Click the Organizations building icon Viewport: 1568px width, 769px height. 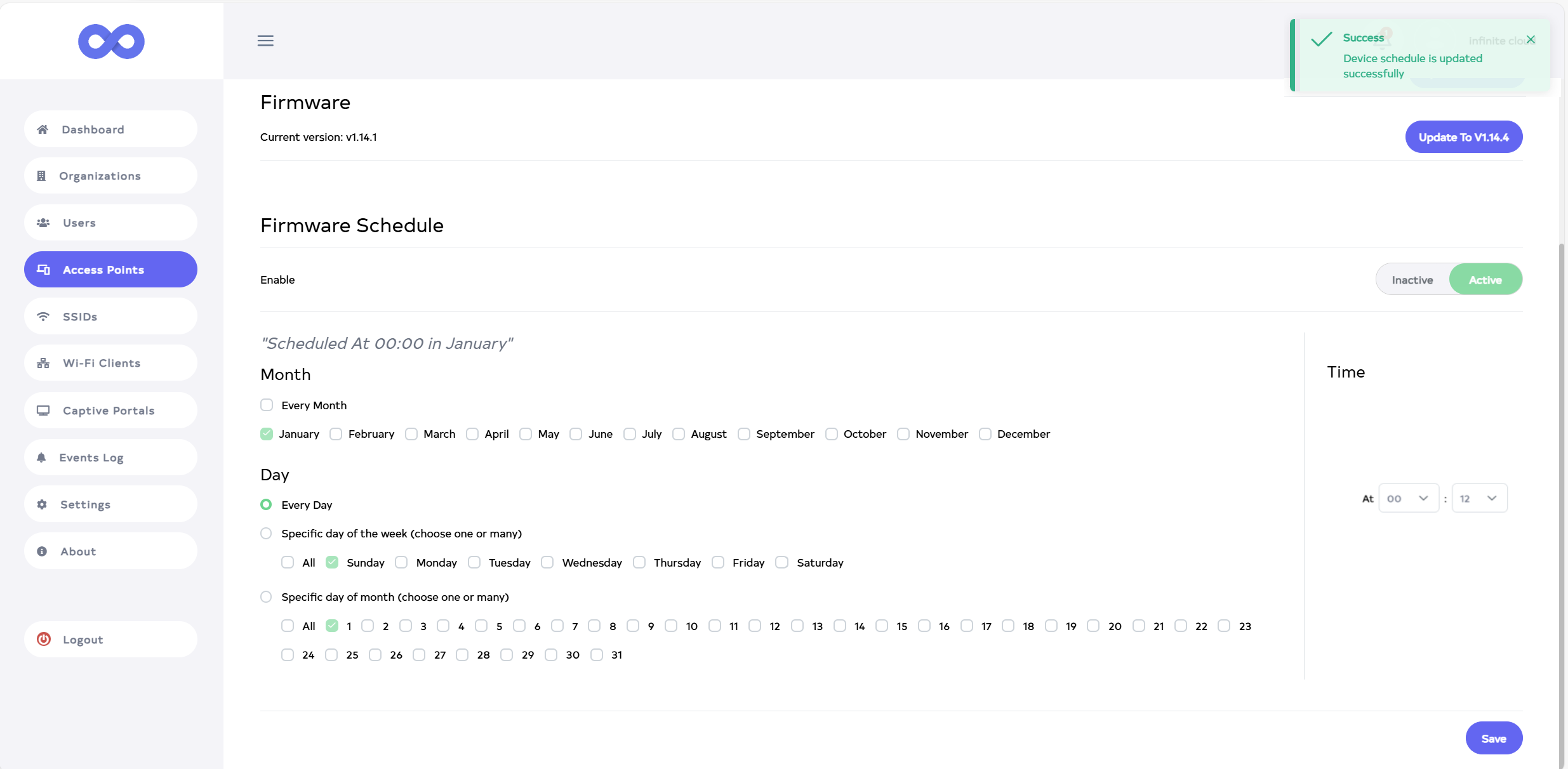pyautogui.click(x=41, y=176)
